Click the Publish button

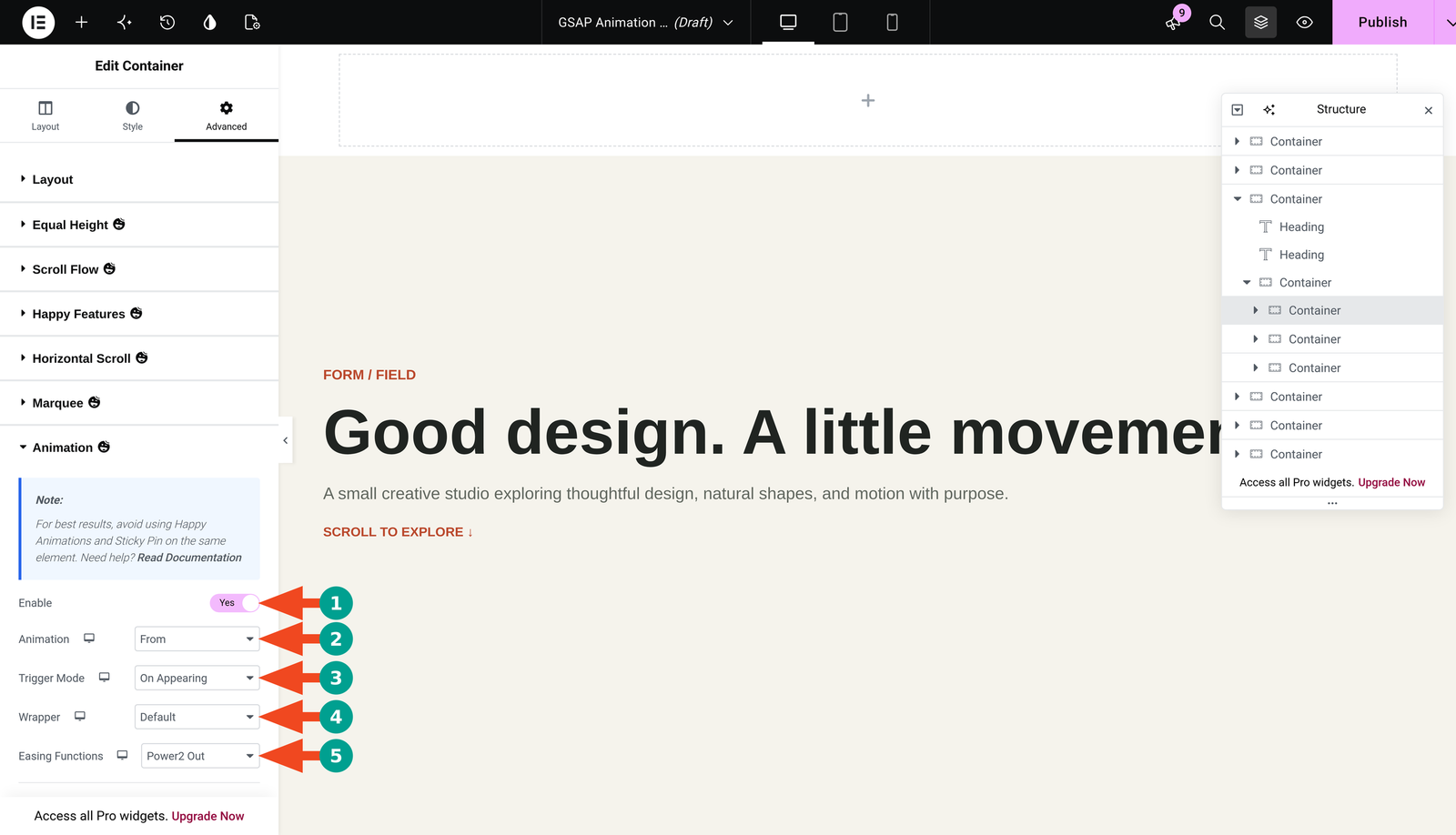(x=1382, y=22)
